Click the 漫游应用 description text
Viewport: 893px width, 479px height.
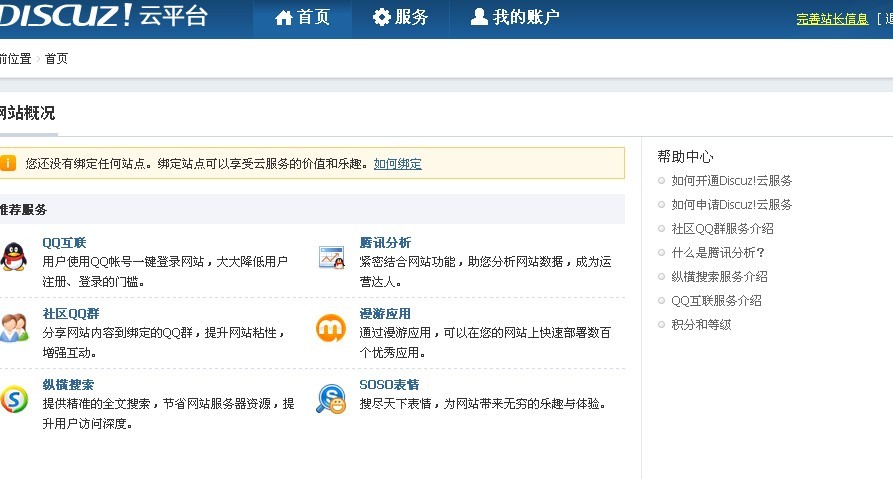pyautogui.click(x=485, y=342)
